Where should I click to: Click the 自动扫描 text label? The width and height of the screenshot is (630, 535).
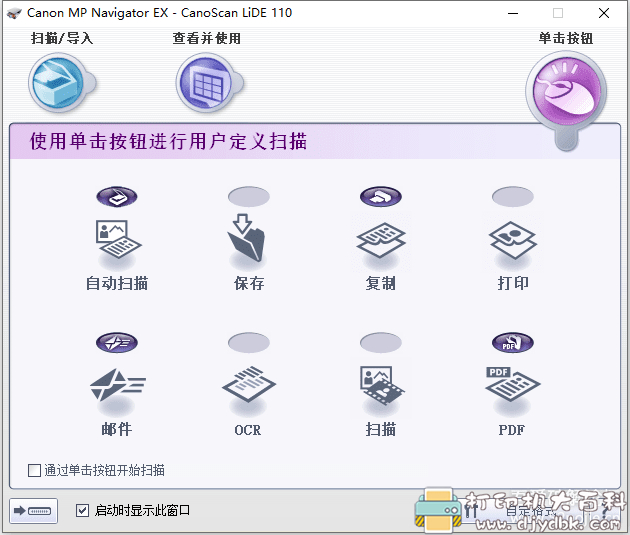(x=117, y=284)
